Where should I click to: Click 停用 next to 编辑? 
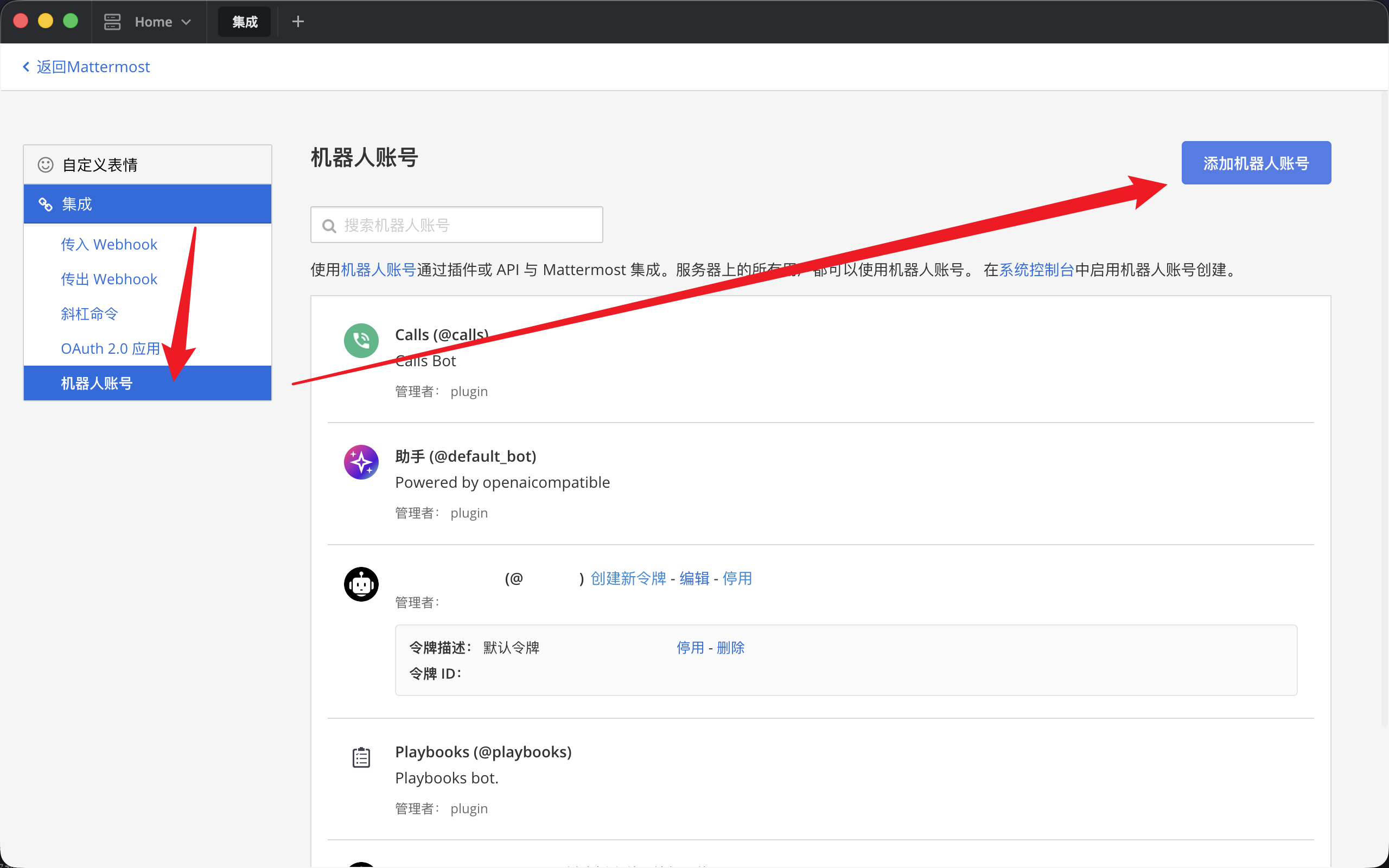[x=737, y=578]
